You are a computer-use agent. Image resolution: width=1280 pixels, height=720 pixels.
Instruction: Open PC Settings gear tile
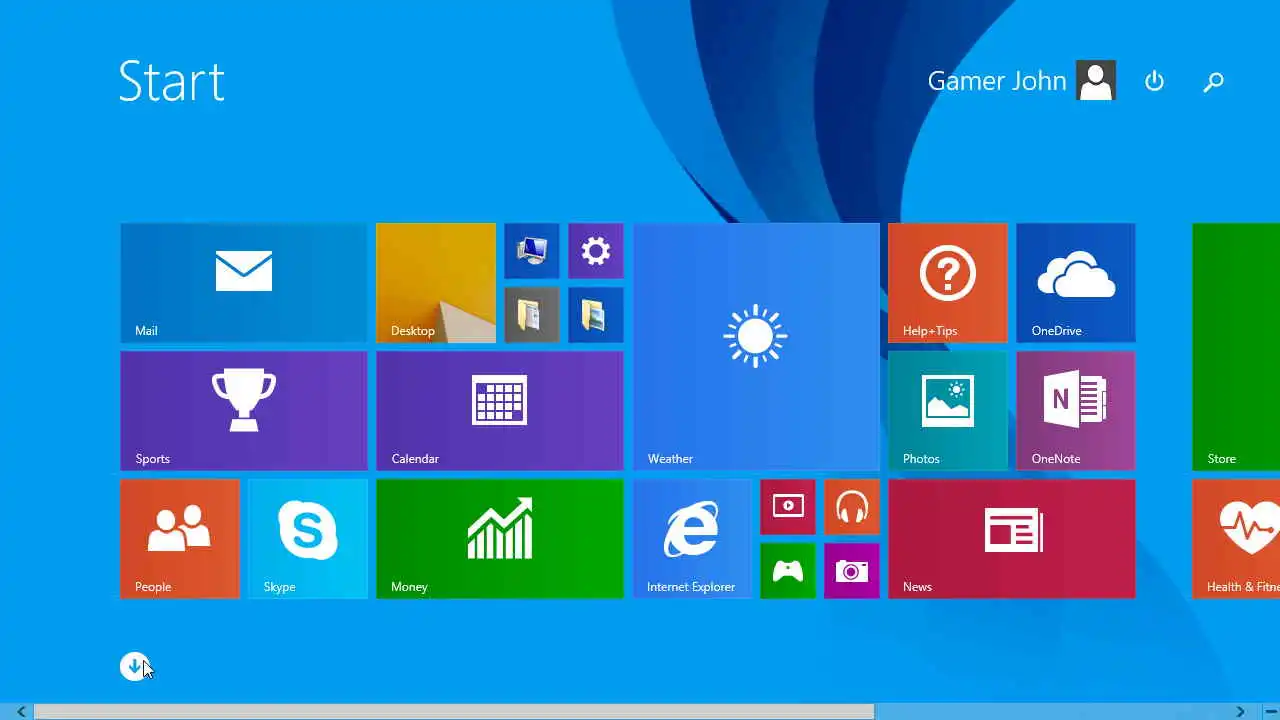click(596, 251)
